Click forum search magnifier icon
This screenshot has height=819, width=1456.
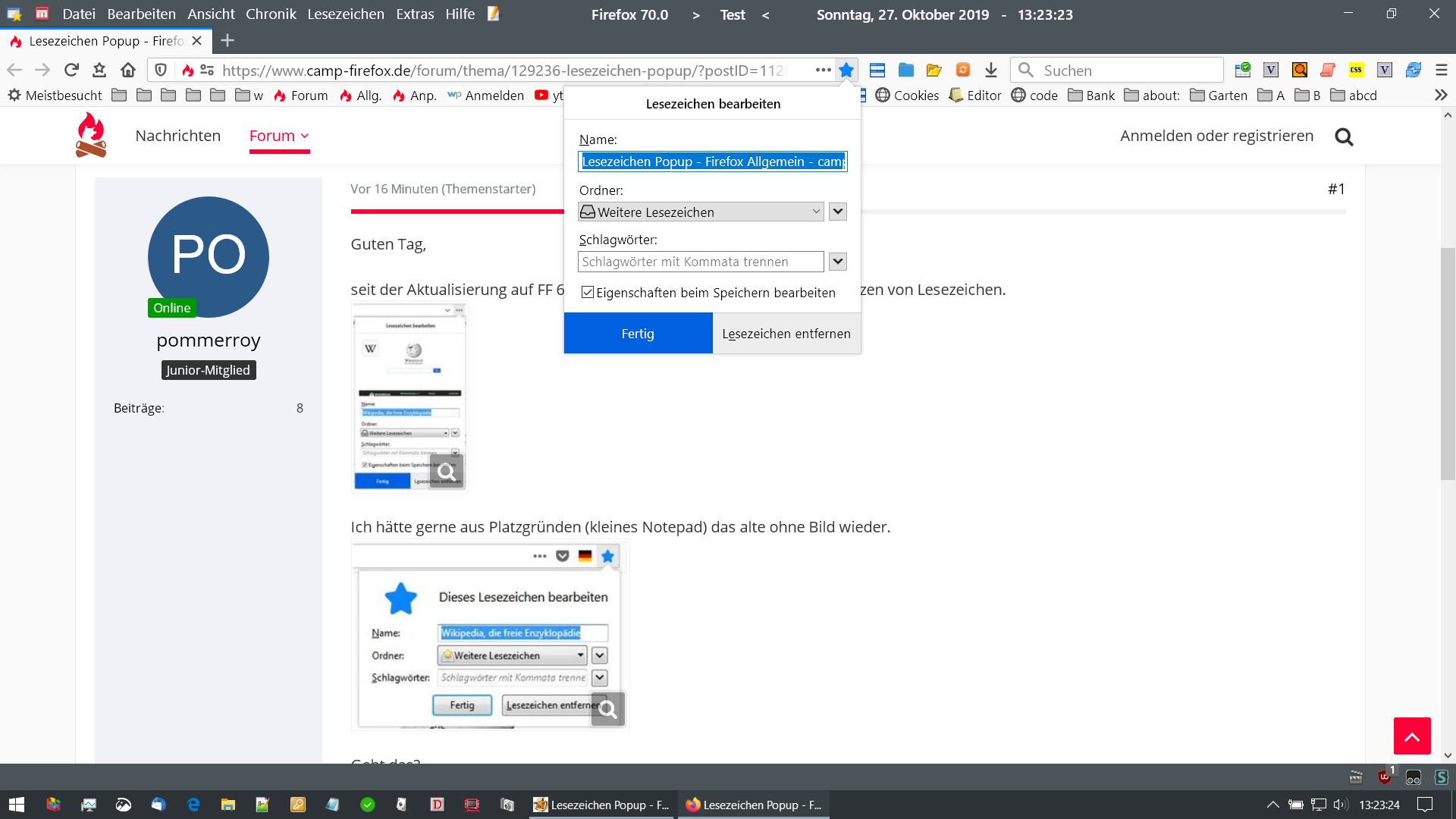pos(1344,136)
